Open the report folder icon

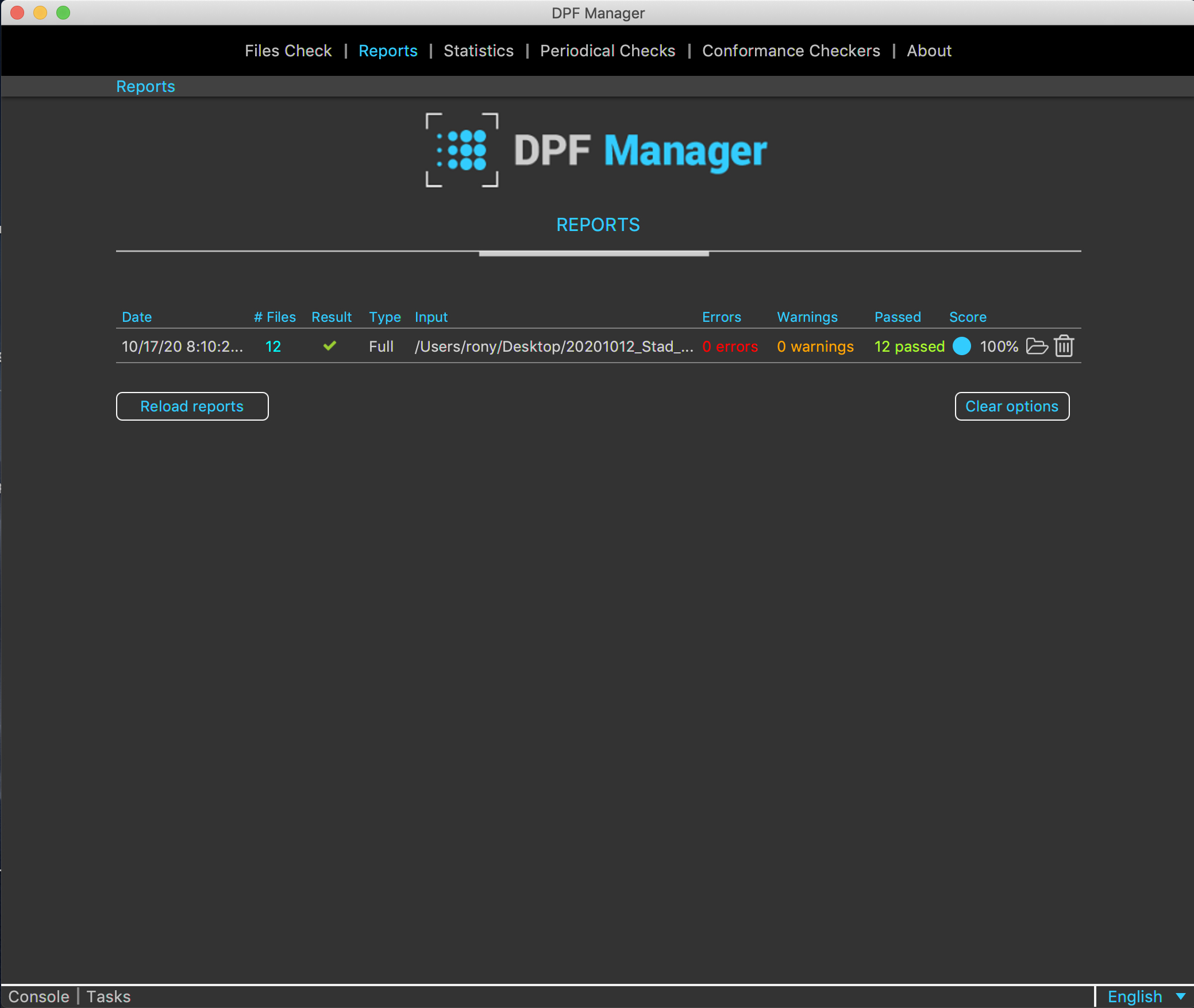1037,347
